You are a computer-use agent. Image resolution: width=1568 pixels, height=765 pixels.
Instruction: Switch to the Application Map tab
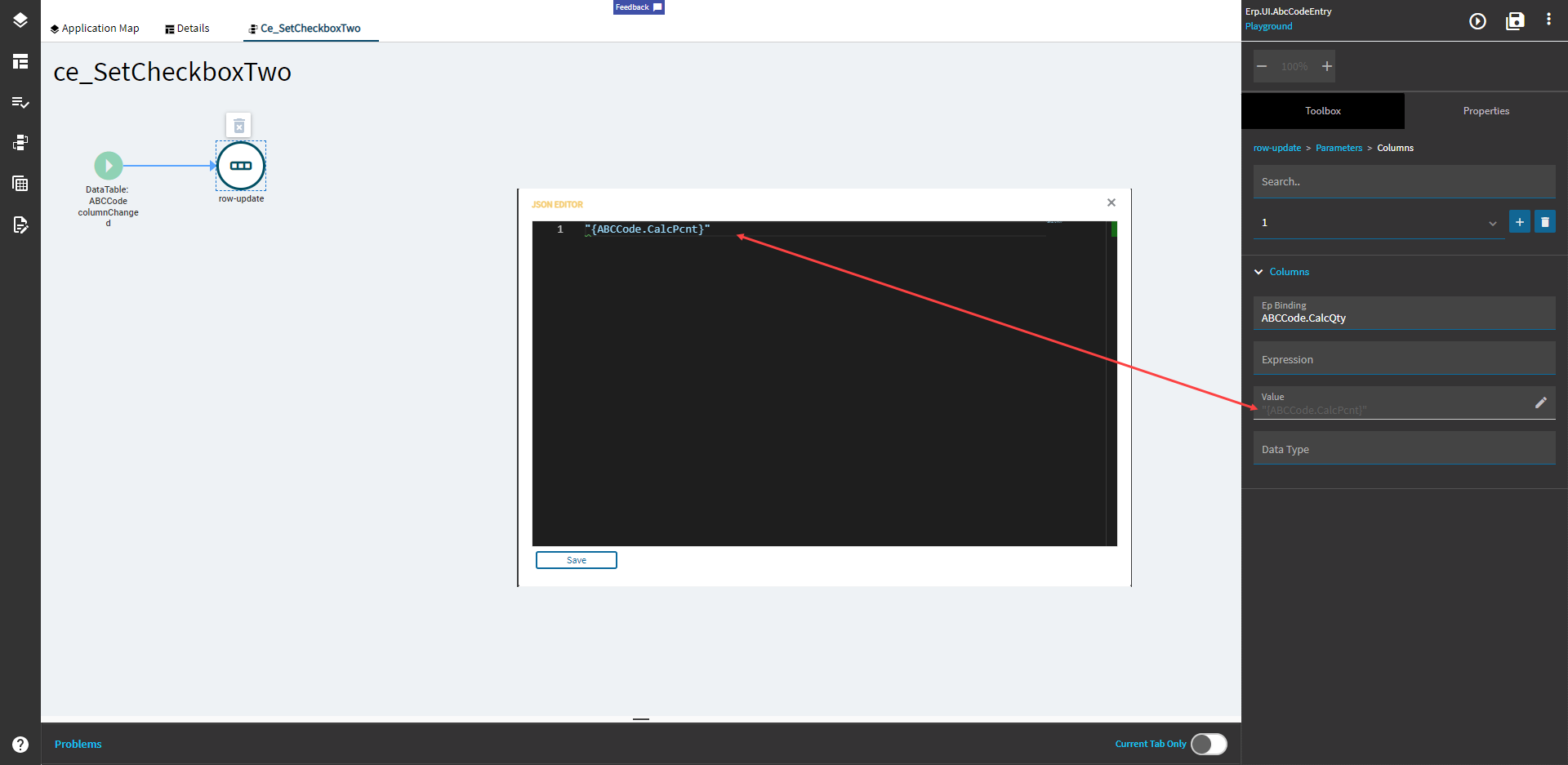pyautogui.click(x=95, y=28)
